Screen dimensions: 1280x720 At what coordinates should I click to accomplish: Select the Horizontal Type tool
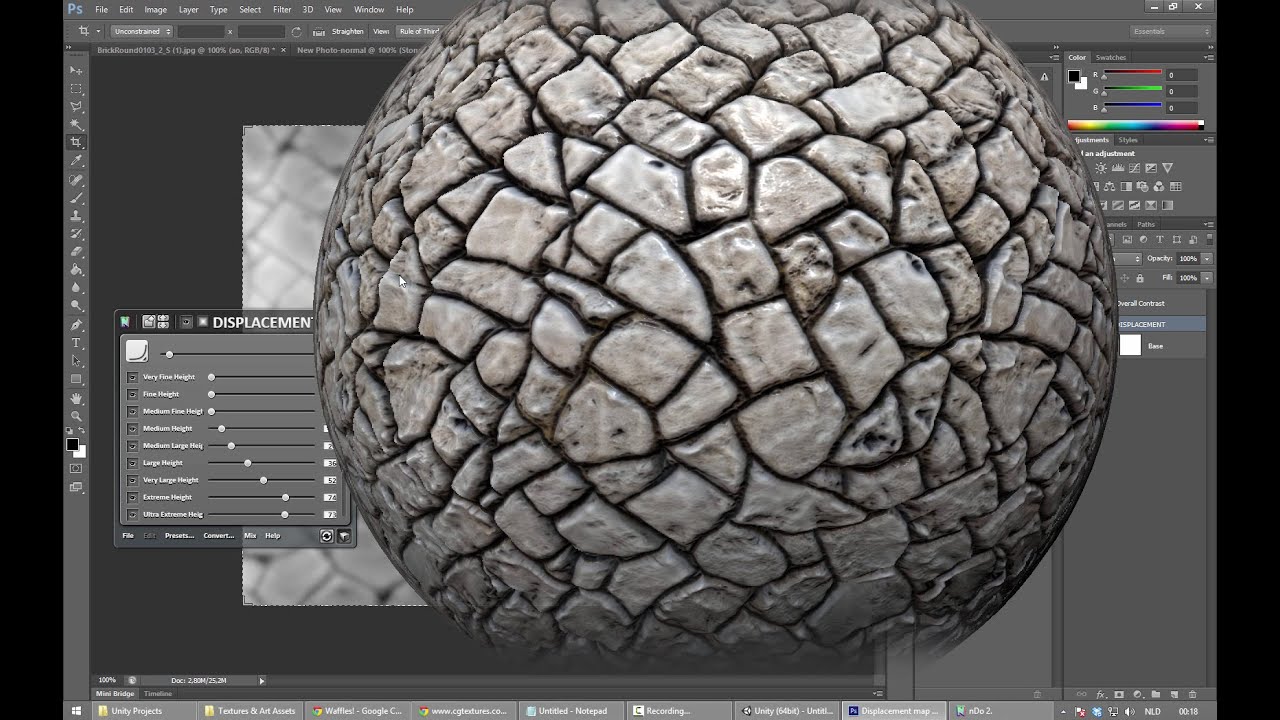tap(76, 343)
